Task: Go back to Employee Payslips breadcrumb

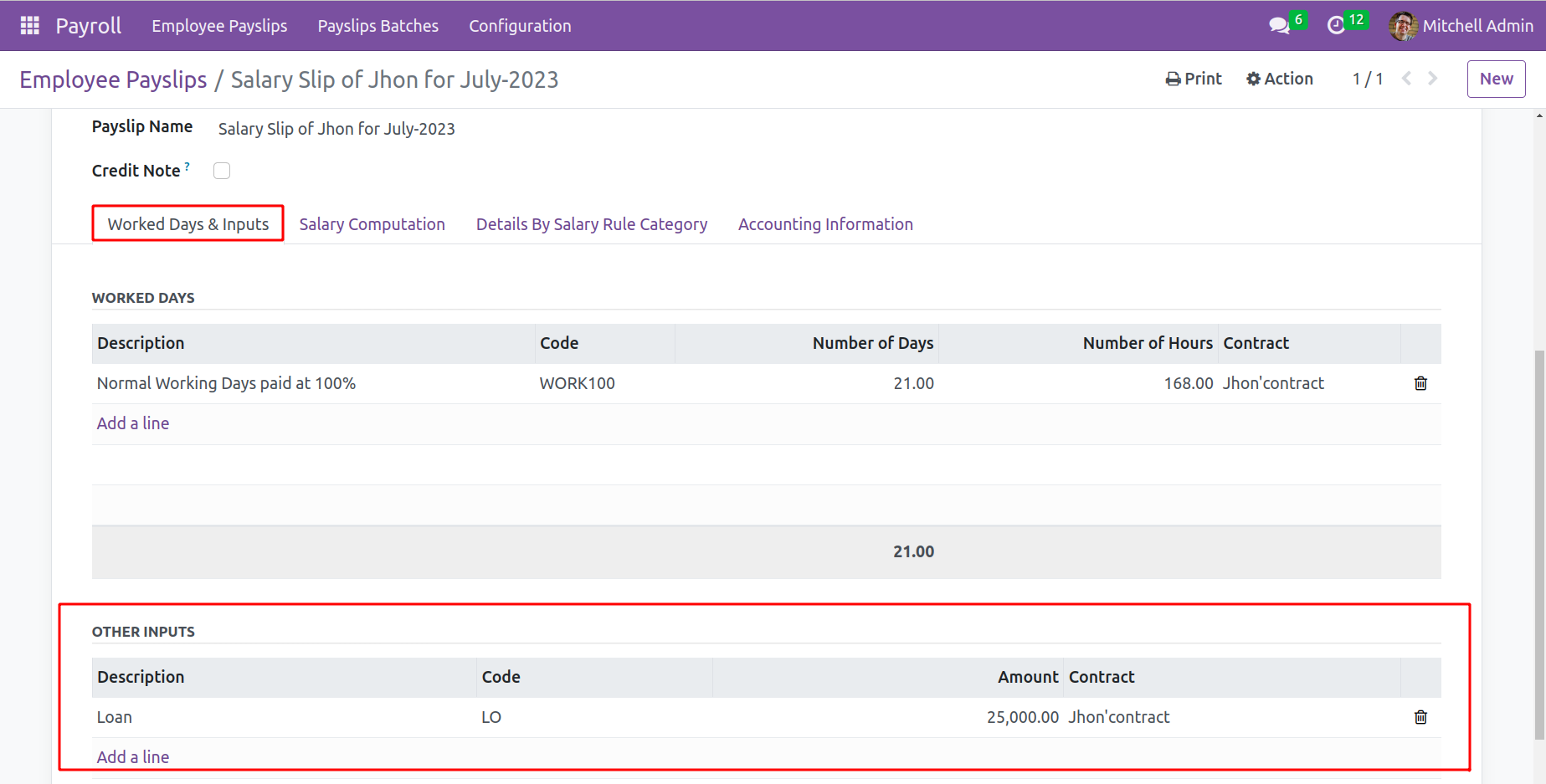Action: 113,79
